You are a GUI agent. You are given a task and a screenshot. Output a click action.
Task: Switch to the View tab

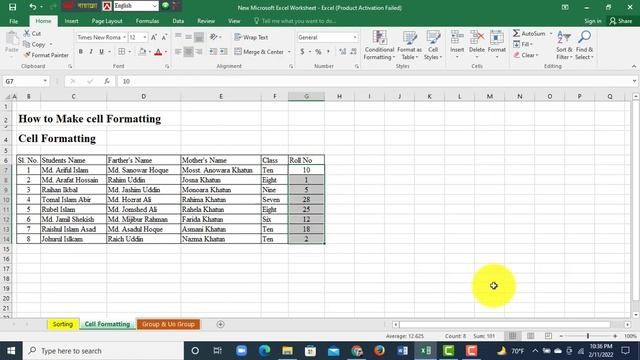(234, 21)
